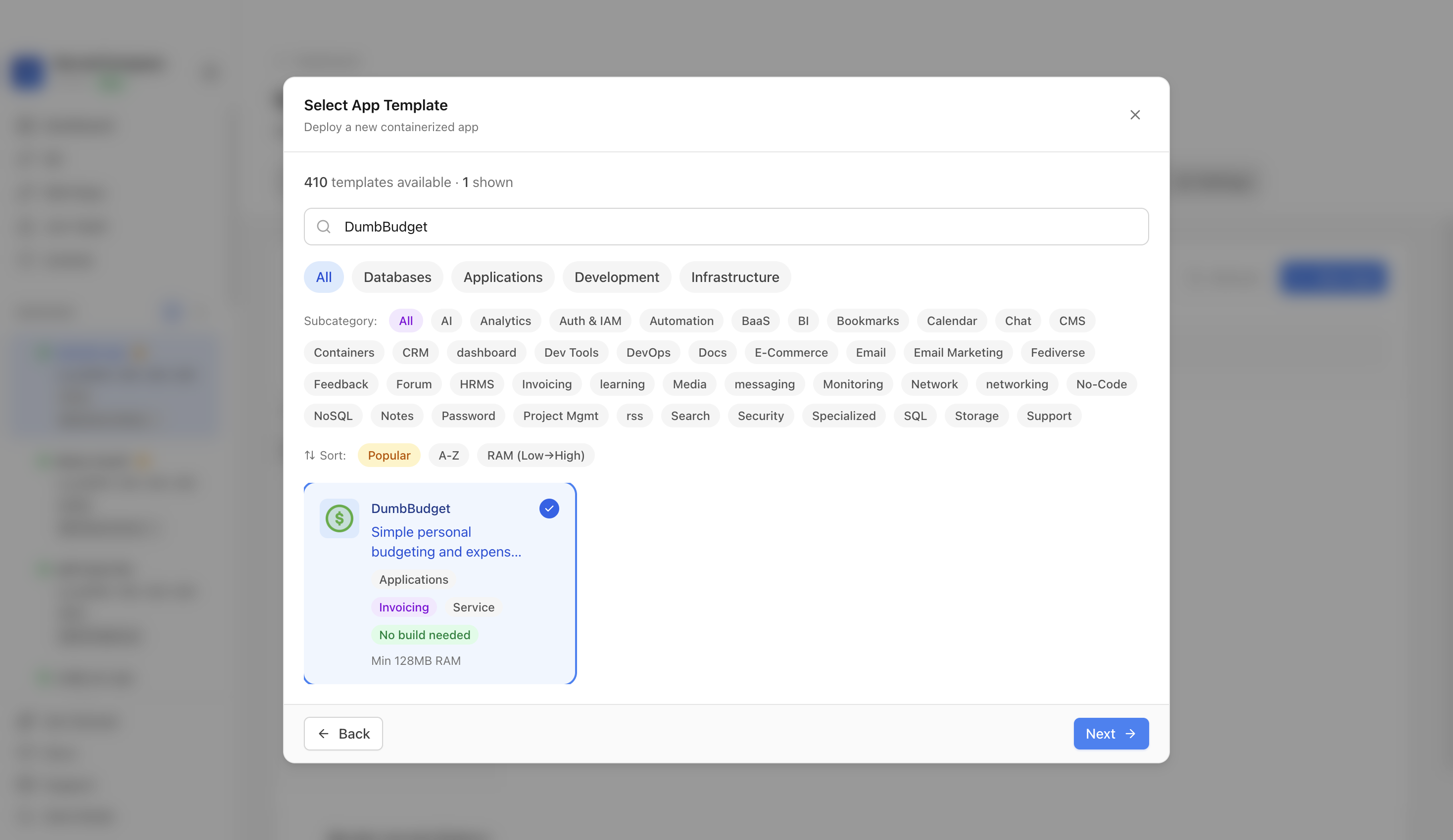Filter by capitalized Network subcategory
Image resolution: width=1453 pixels, height=840 pixels.
(934, 384)
